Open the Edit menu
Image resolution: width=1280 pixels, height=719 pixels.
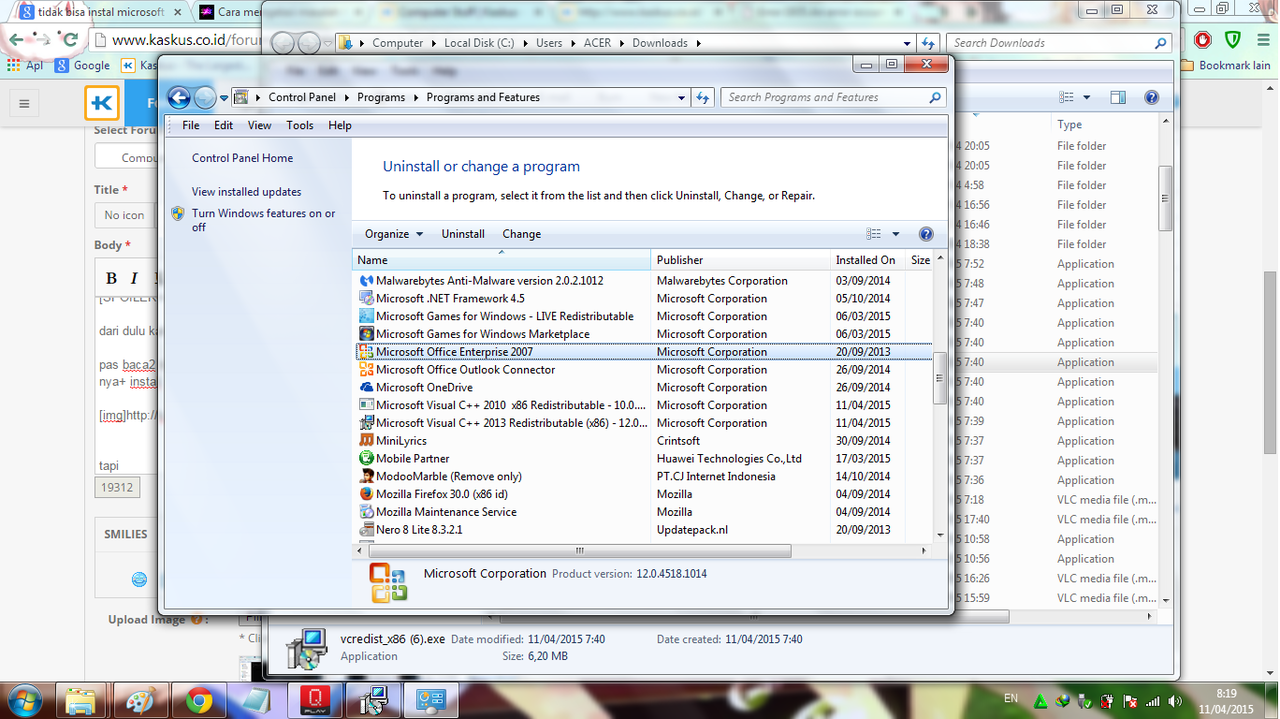click(224, 126)
